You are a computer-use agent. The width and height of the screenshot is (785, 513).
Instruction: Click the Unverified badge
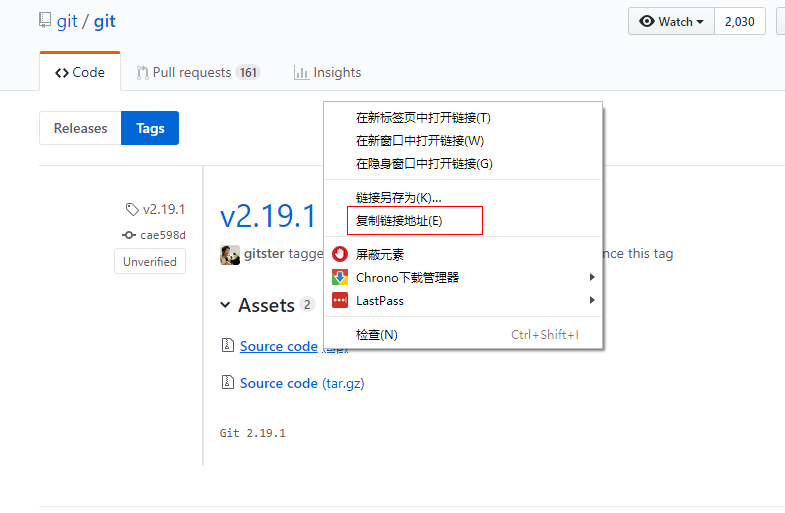(x=149, y=262)
